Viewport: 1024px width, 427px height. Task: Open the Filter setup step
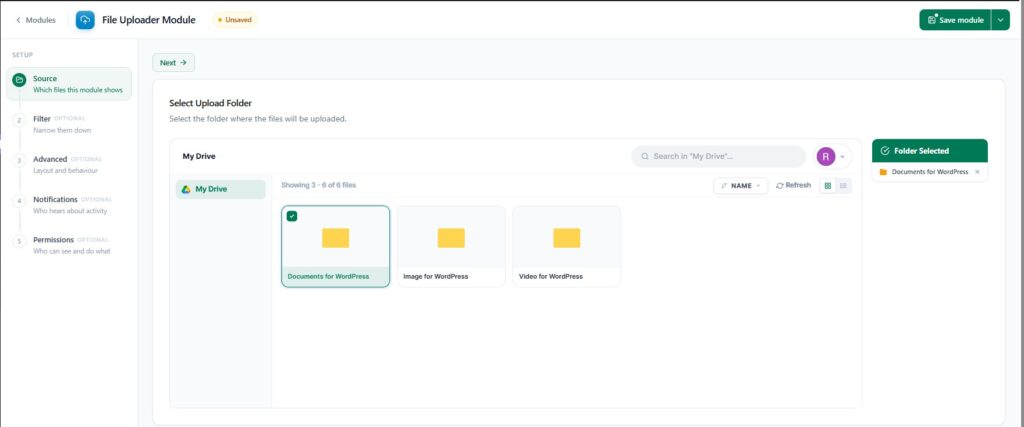[x=69, y=124]
